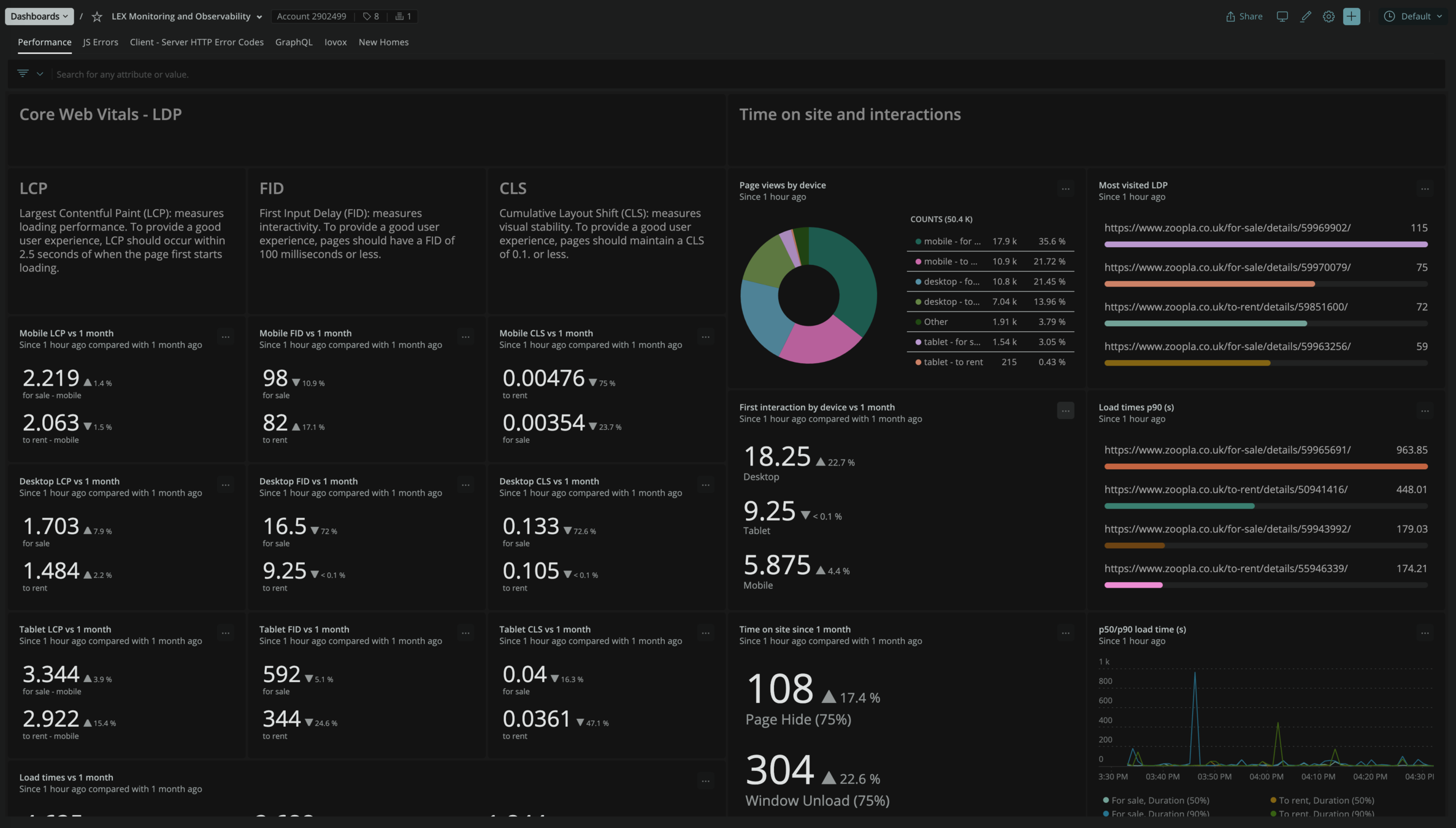This screenshot has width=1456, height=828.
Task: Switch to the GraphQL tab
Action: point(294,42)
